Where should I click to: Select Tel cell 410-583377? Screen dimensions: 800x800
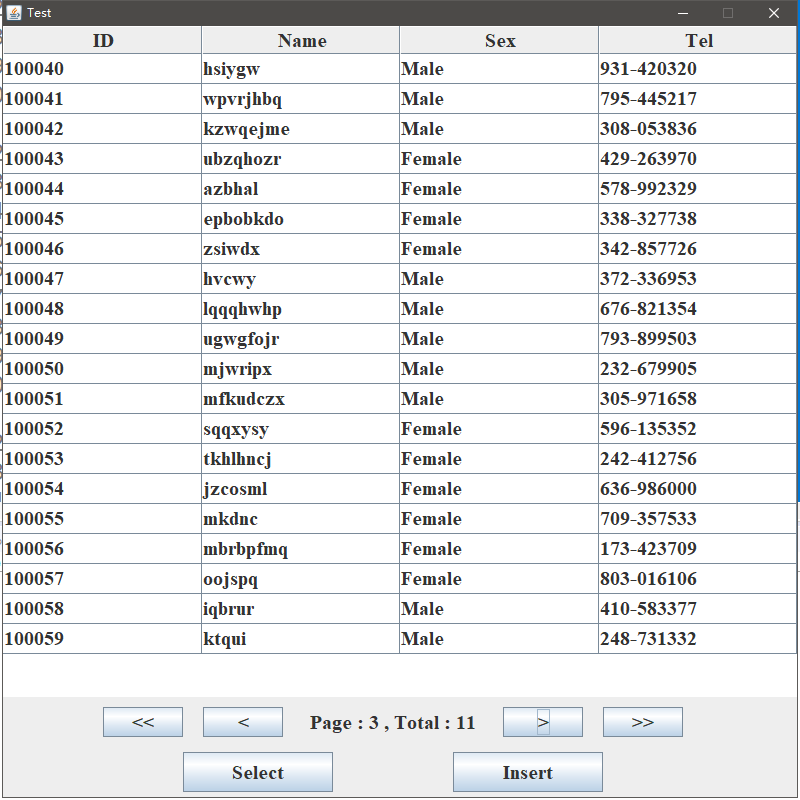pos(697,609)
